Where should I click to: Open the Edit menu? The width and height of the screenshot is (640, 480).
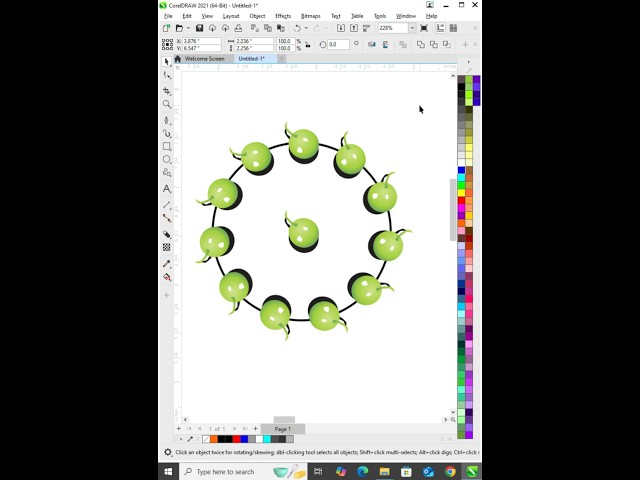coord(187,16)
